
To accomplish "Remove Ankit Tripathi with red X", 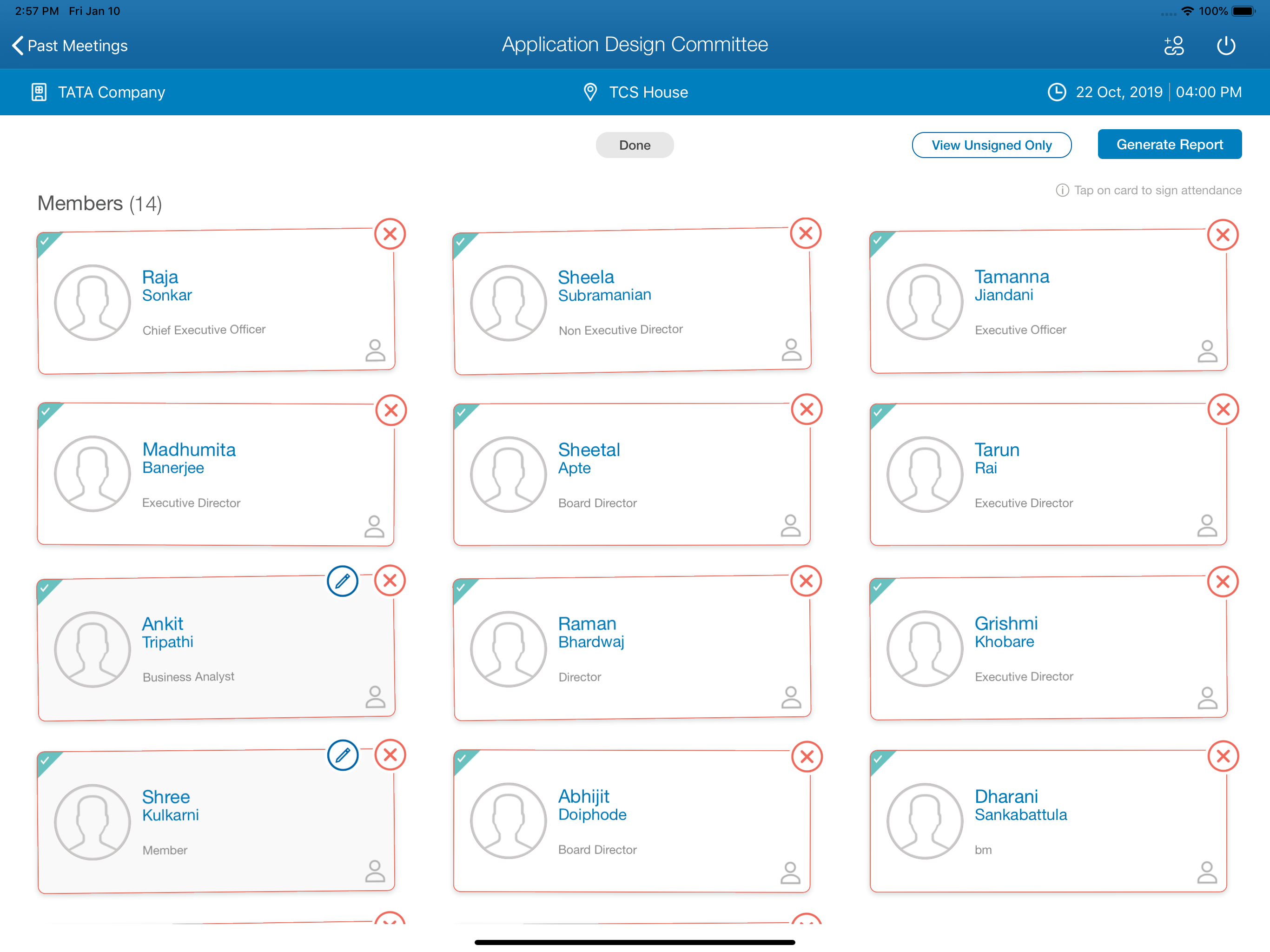I will click(390, 581).
